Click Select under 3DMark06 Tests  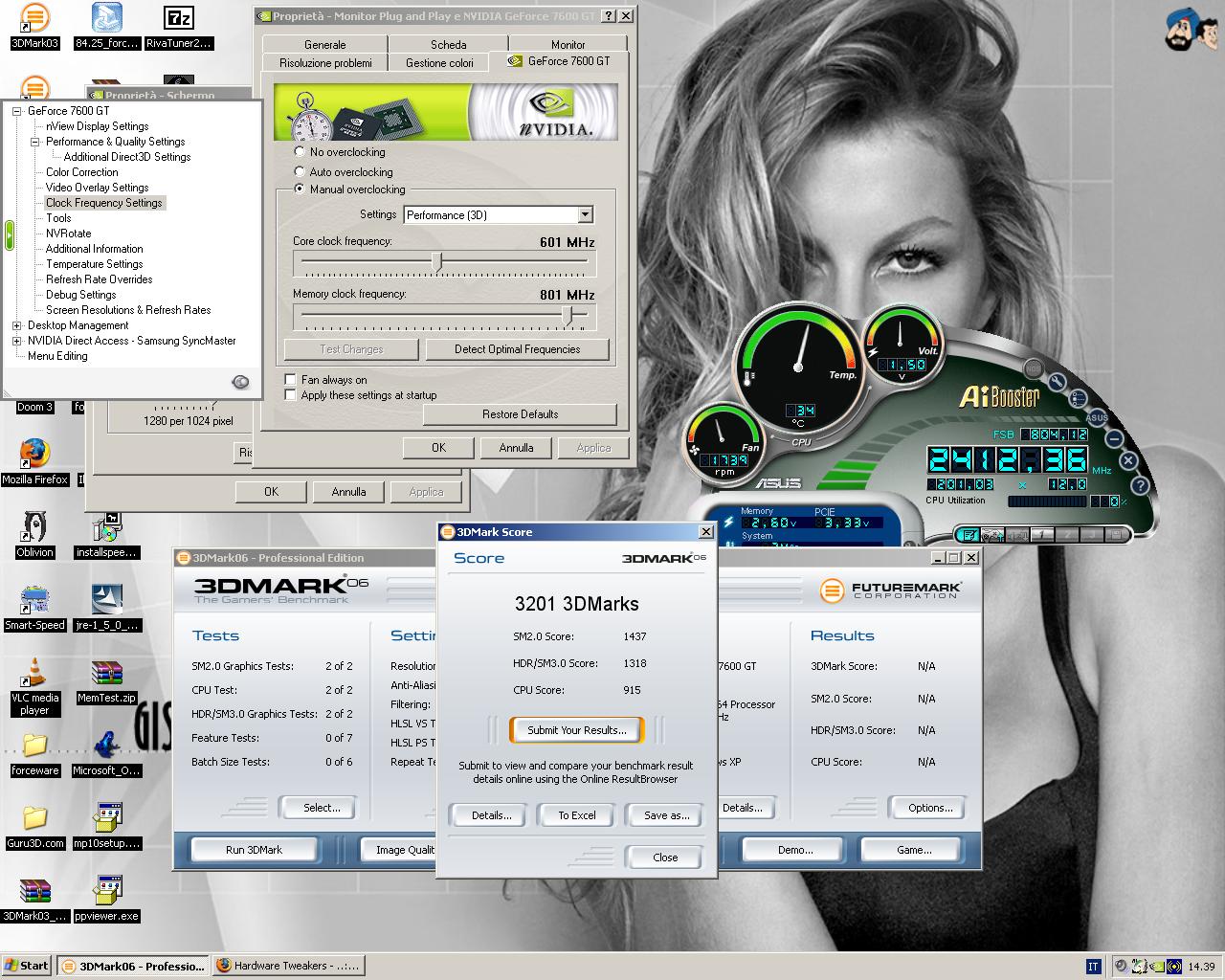point(322,808)
